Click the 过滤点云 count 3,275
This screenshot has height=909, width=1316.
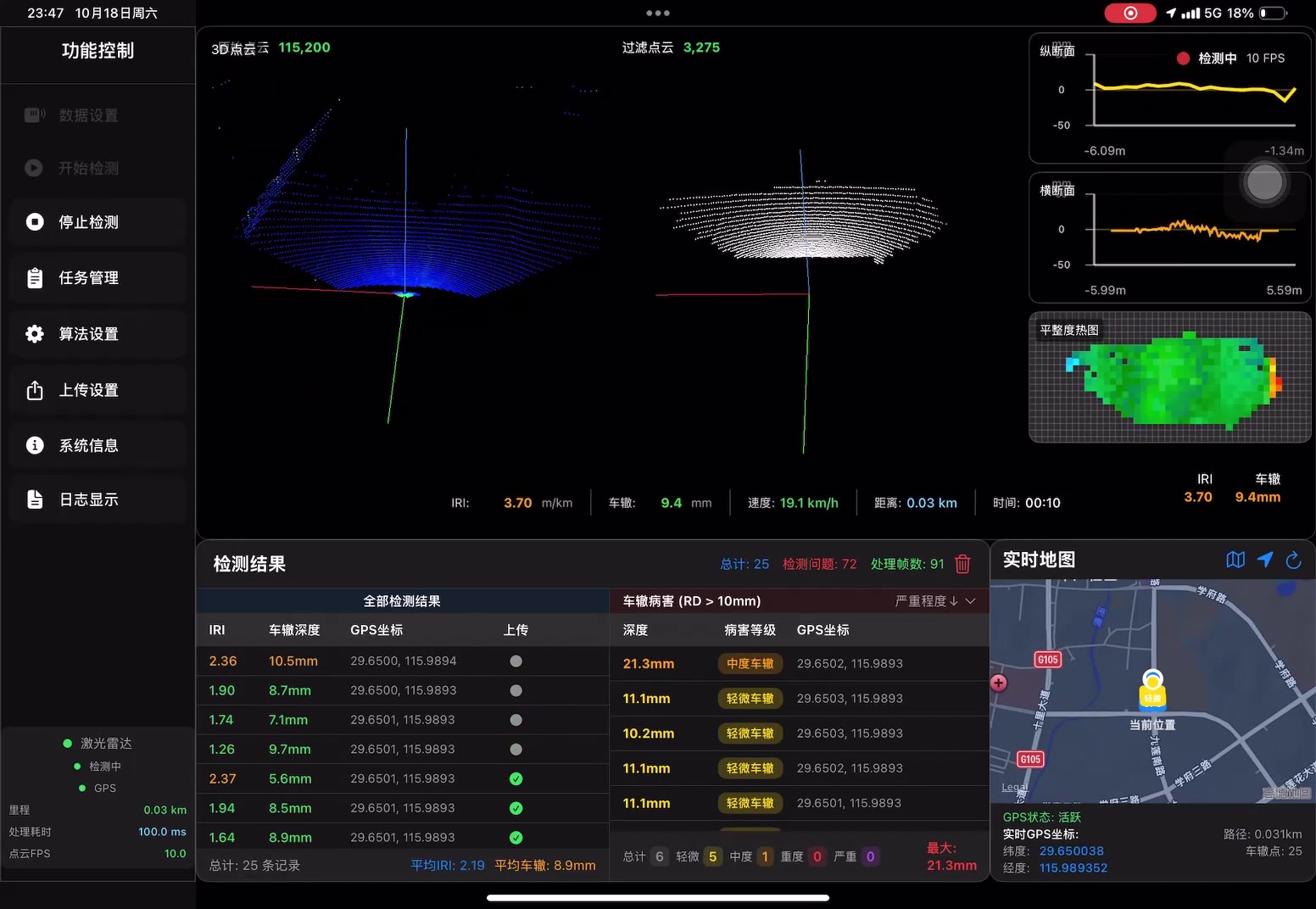pos(701,47)
